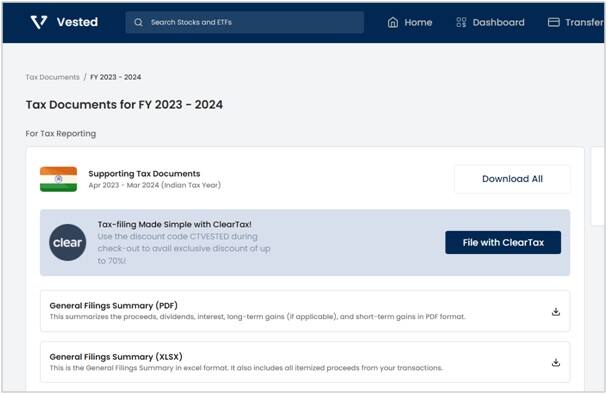Click File with ClearTax button
The image size is (608, 394).
point(503,242)
